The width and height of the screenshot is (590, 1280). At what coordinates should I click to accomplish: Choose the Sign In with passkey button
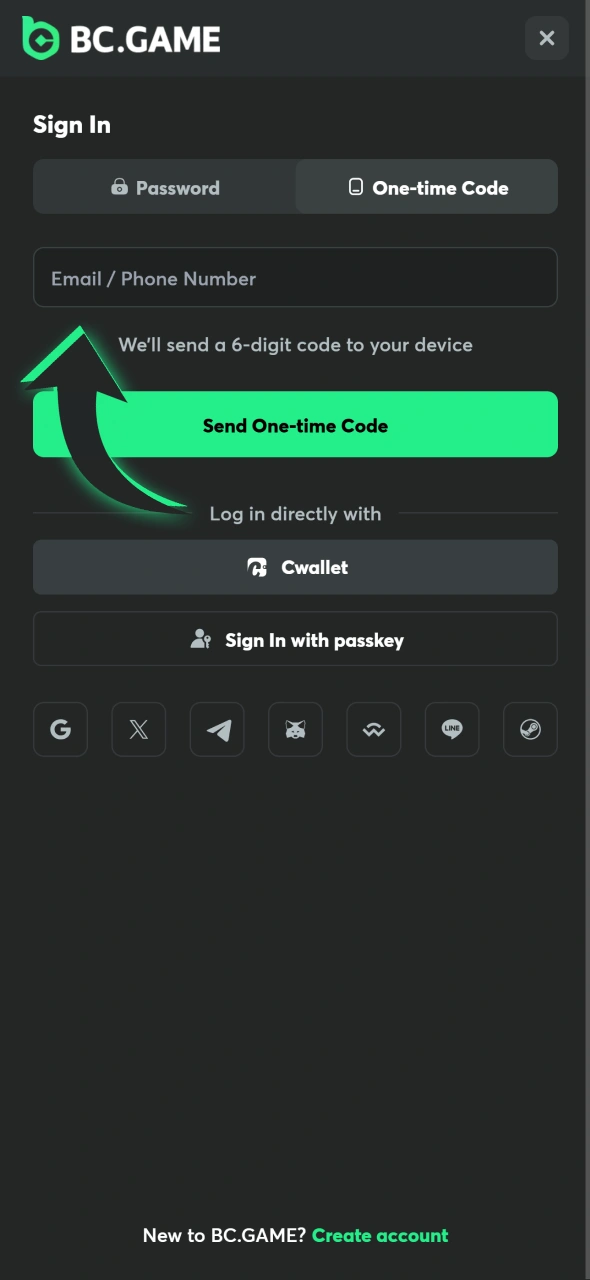[x=295, y=639]
